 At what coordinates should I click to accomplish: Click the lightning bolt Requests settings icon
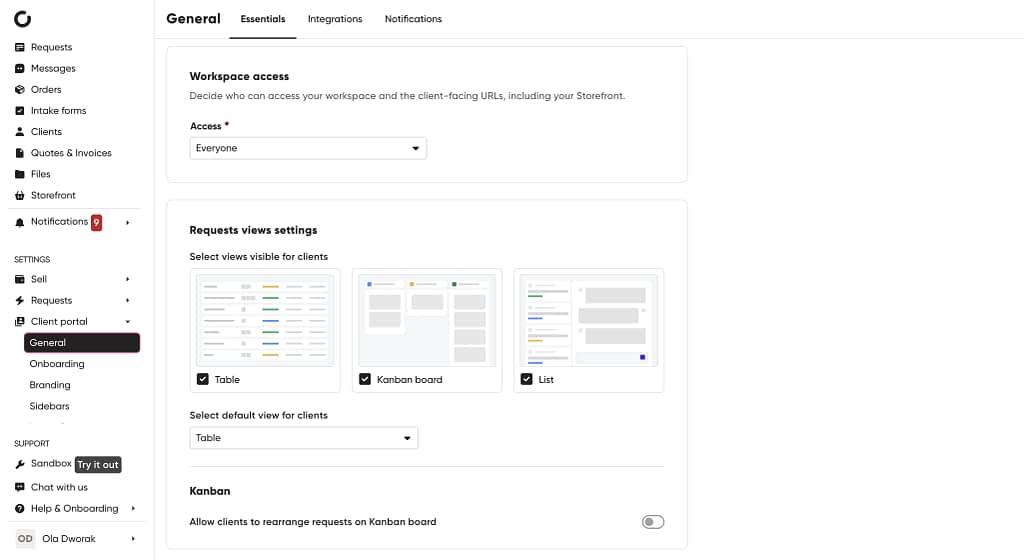20,300
